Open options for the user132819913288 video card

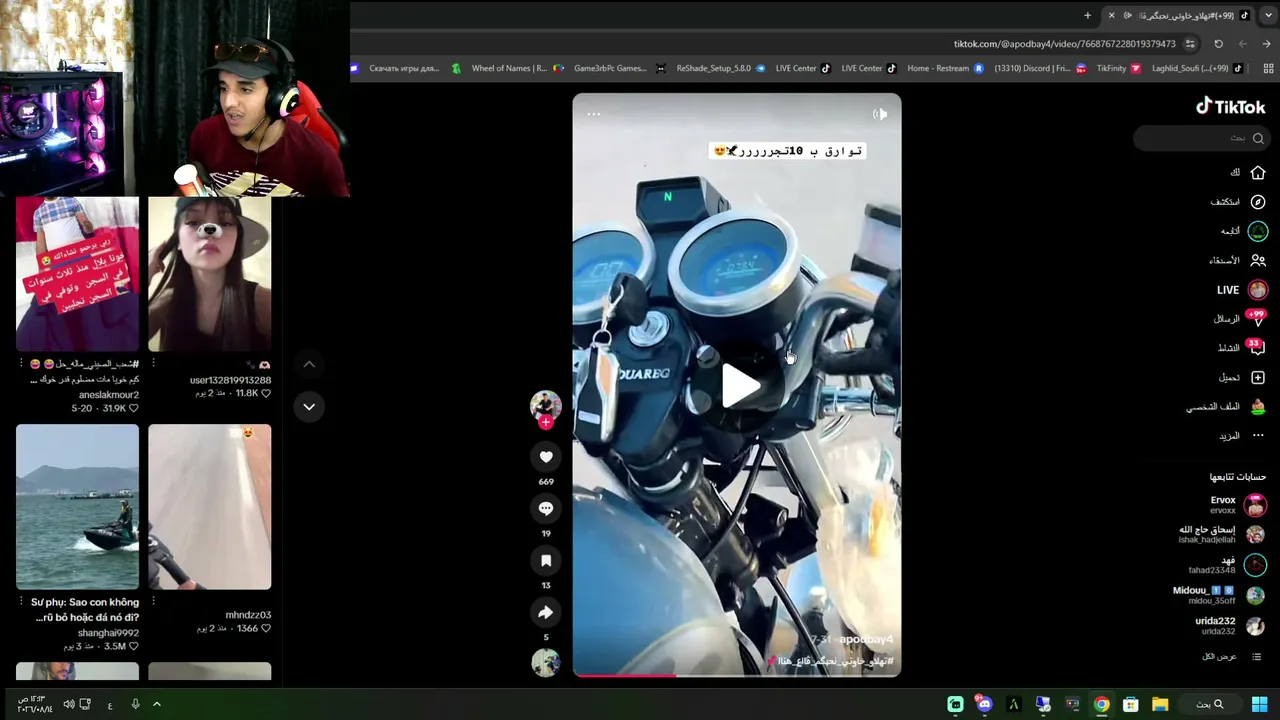[153, 364]
